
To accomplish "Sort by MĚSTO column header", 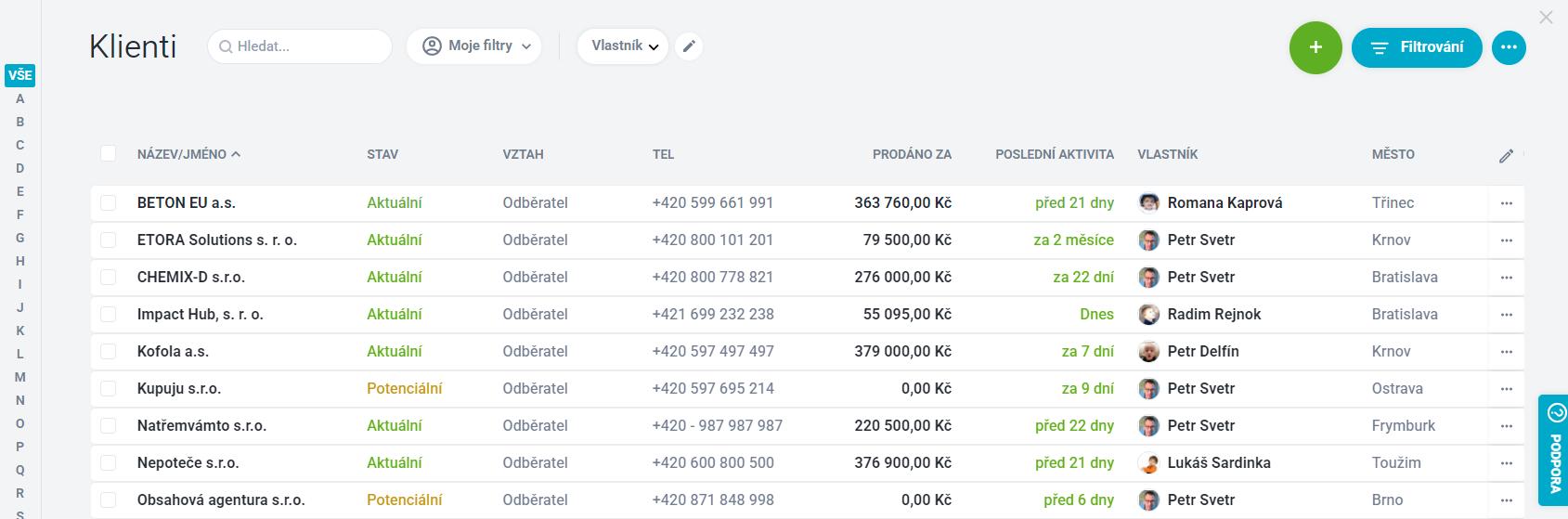I will [x=1393, y=154].
